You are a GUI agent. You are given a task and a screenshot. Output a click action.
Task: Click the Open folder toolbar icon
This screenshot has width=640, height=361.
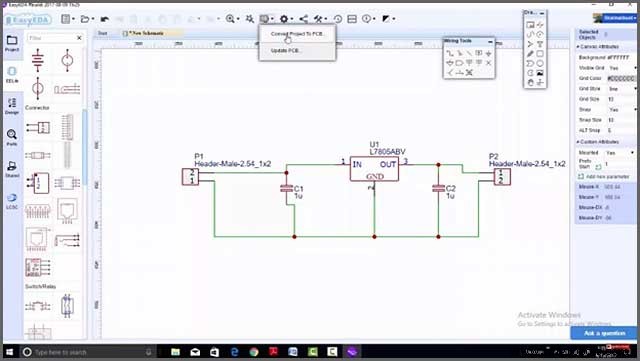point(85,19)
